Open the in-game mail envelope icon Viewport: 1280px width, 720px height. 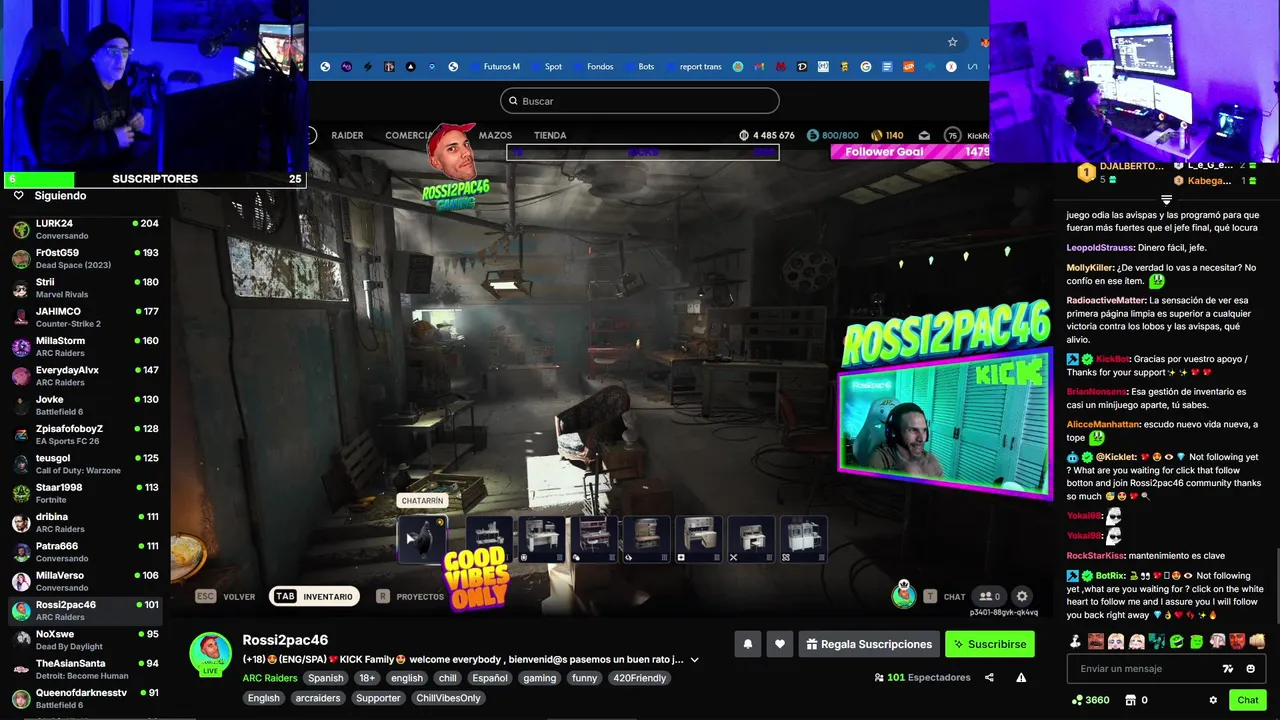tap(924, 135)
